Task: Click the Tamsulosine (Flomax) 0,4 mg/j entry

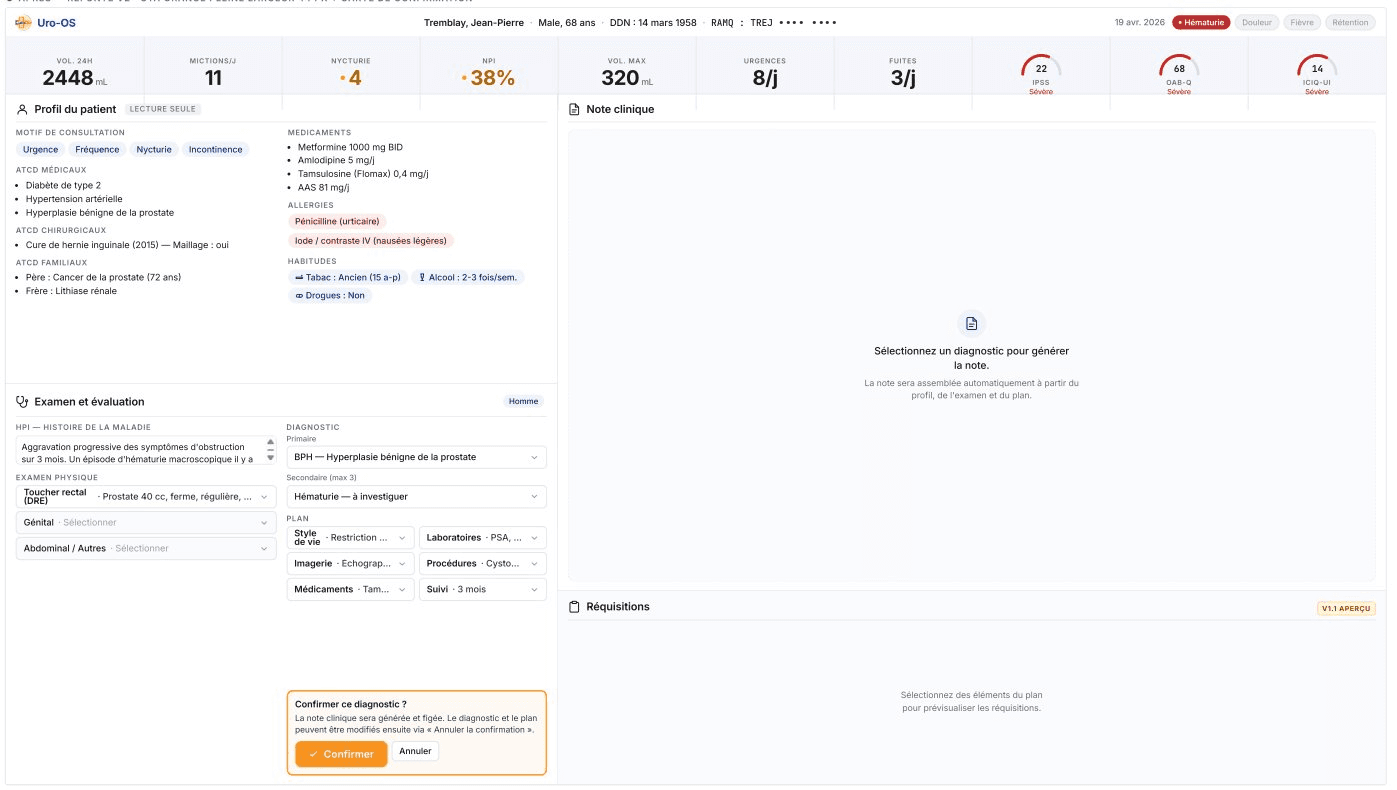Action: [363, 174]
